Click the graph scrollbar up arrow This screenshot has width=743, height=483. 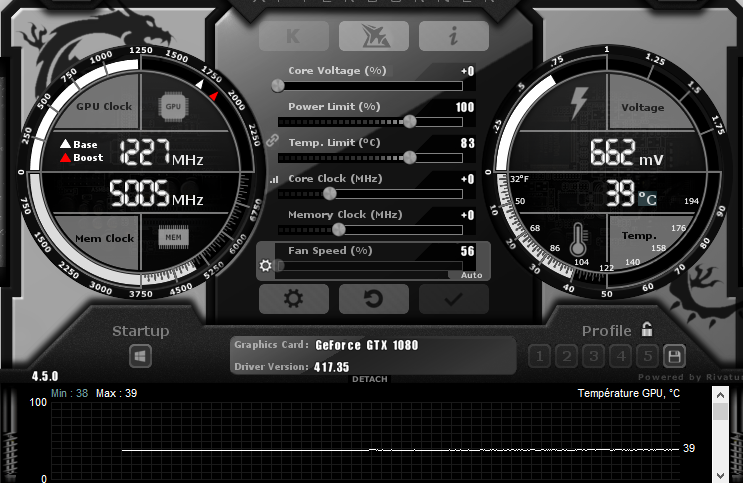tap(720, 394)
